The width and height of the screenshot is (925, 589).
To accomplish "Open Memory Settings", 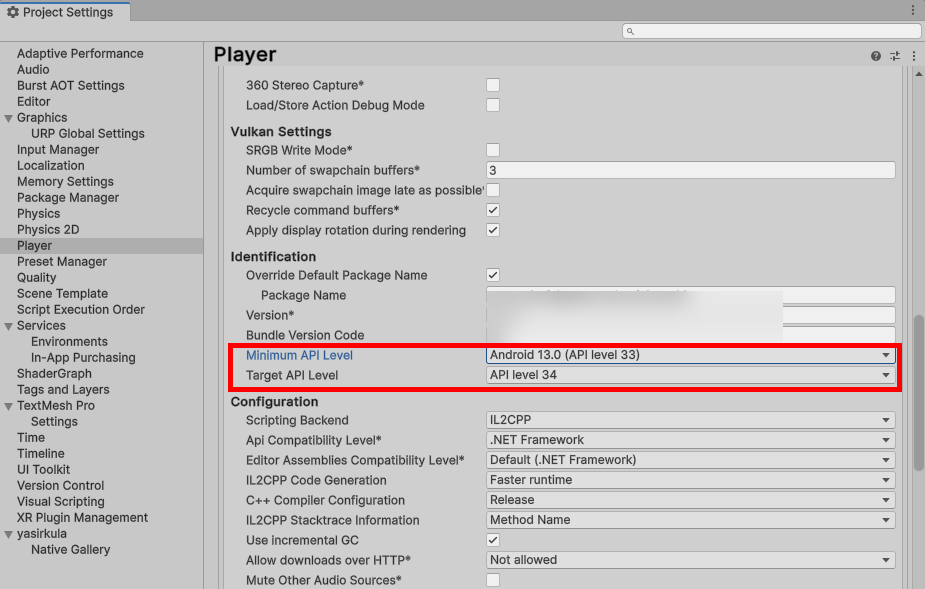I will pyautogui.click(x=65, y=181).
